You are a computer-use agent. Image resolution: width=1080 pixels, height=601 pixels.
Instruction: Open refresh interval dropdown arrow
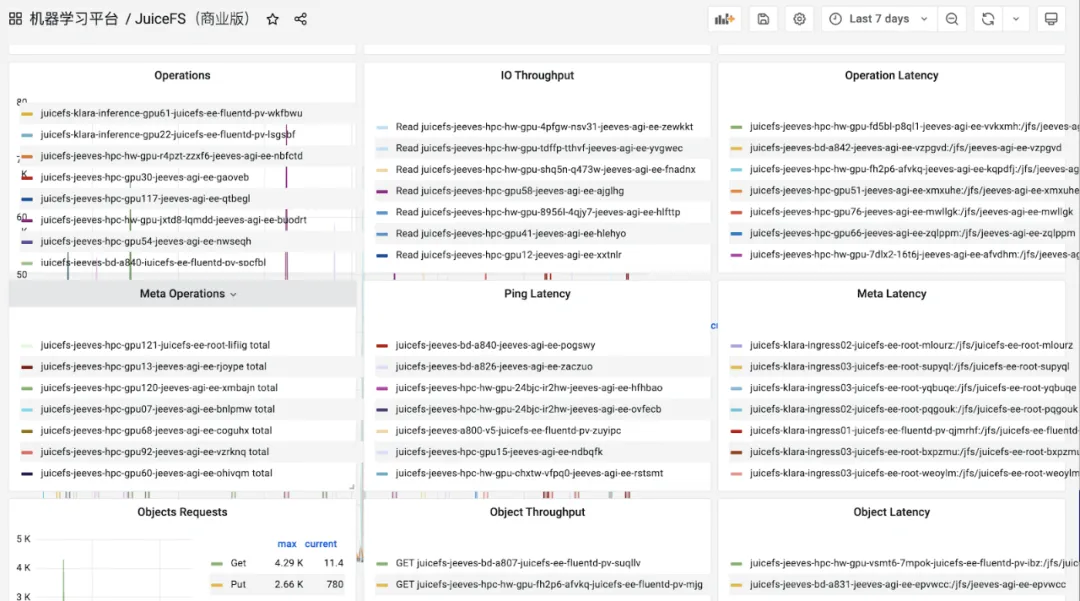[1016, 19]
